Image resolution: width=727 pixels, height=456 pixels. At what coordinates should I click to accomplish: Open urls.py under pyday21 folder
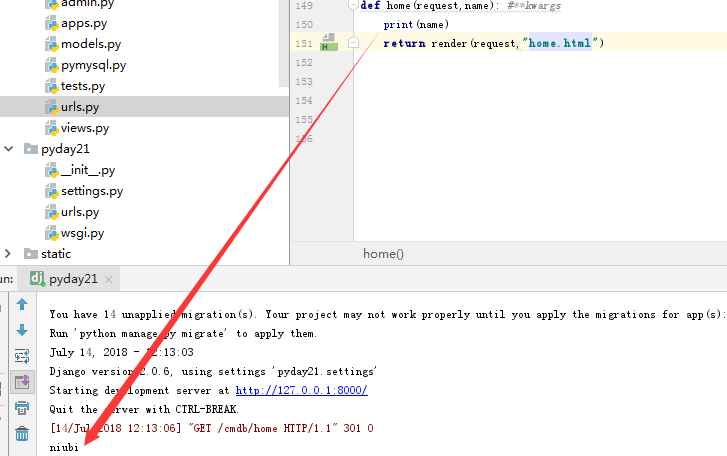pyautogui.click(x=80, y=212)
